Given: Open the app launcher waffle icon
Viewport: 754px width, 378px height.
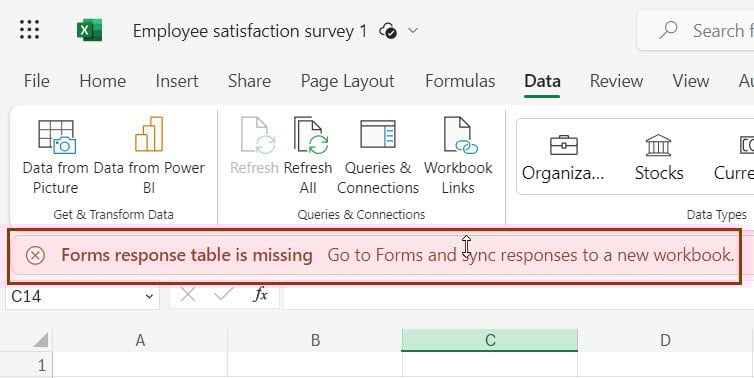Looking at the screenshot, I should click(29, 30).
